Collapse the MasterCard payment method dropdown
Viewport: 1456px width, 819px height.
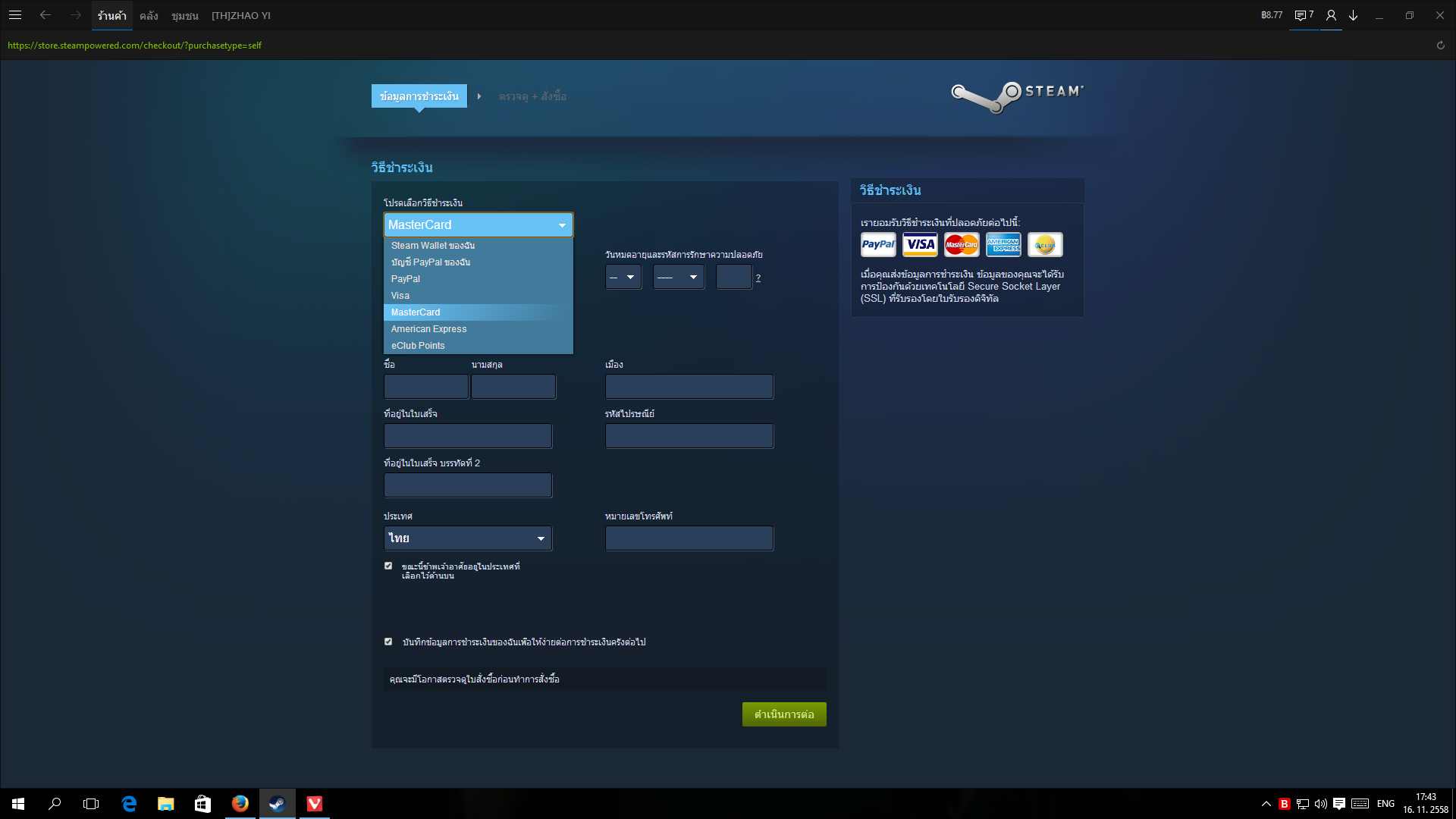[479, 224]
